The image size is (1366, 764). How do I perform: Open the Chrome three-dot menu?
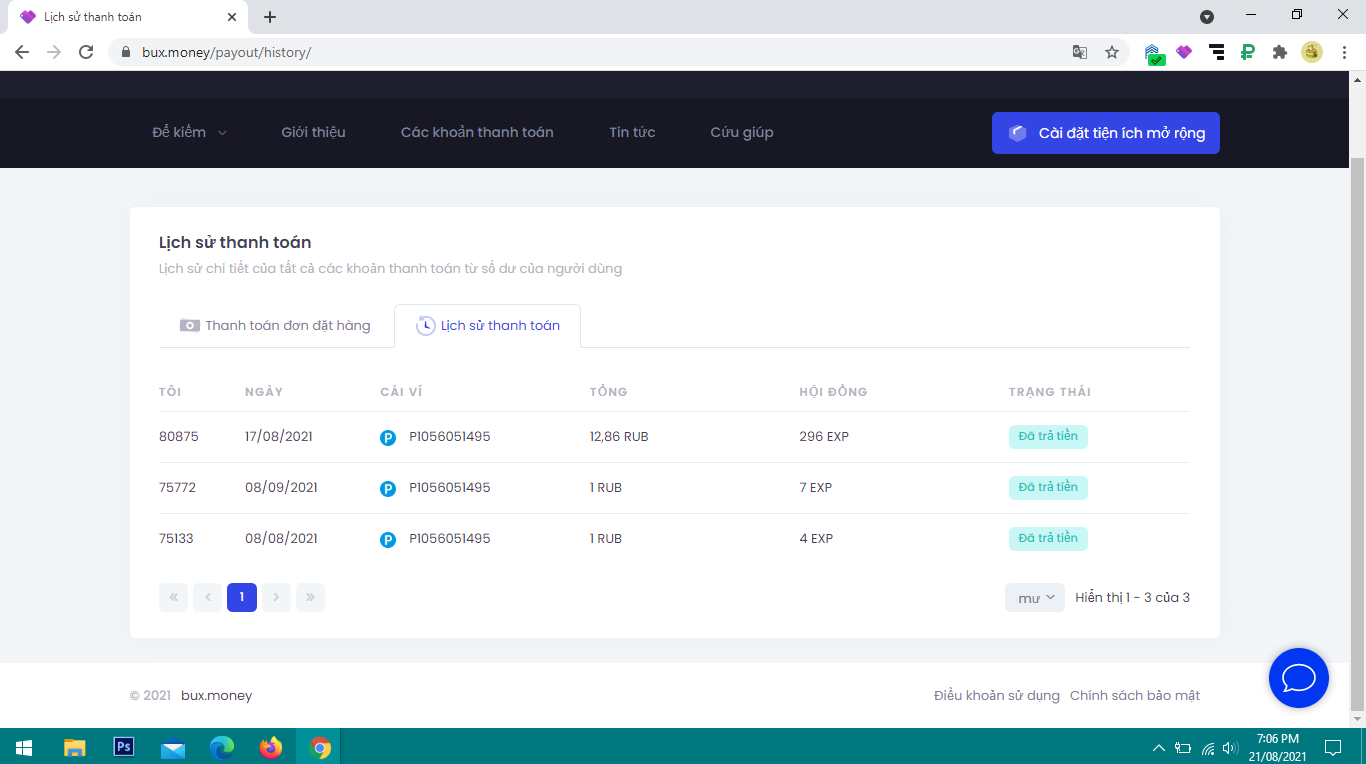click(1344, 52)
